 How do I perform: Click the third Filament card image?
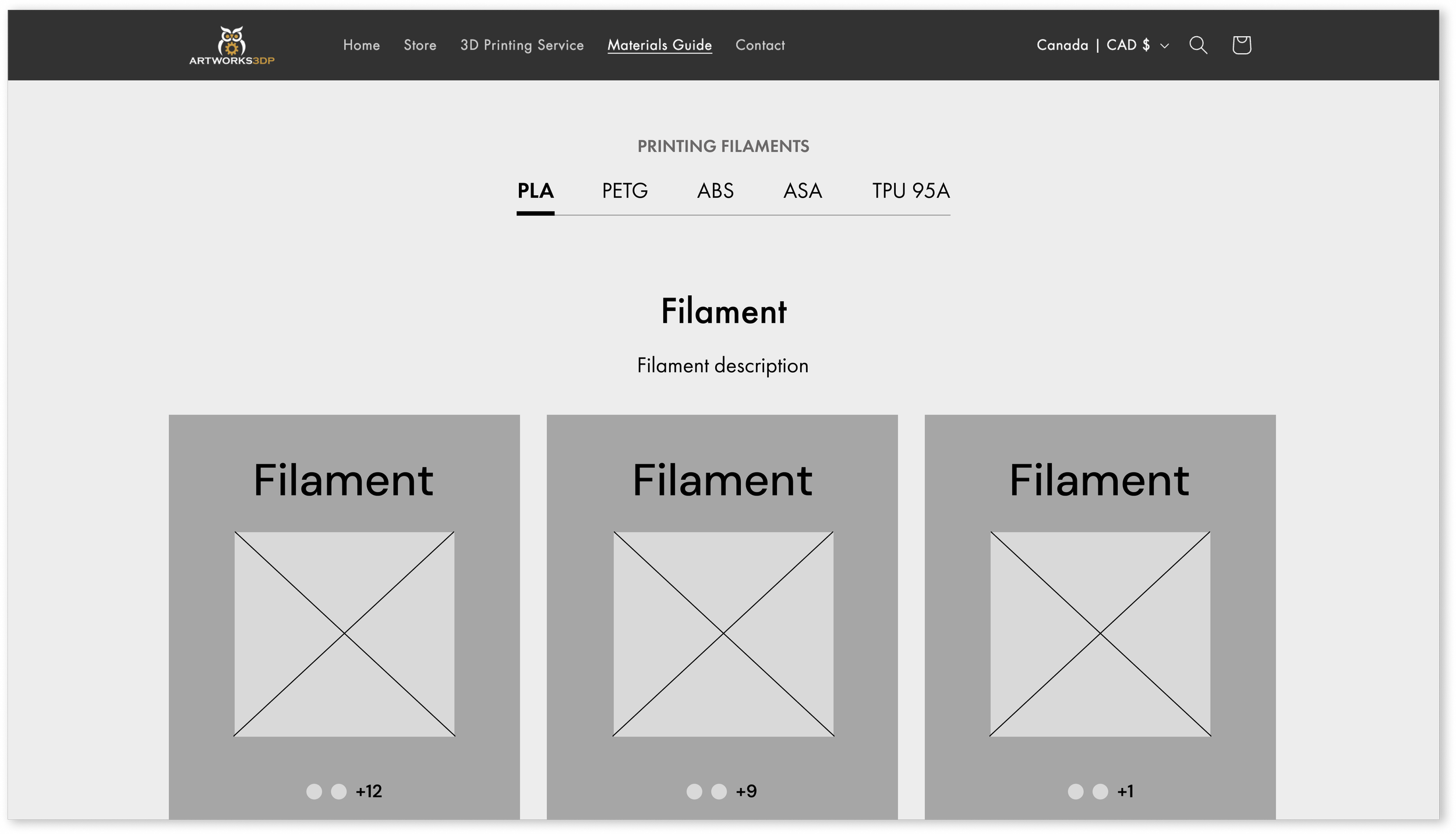pos(1100,634)
